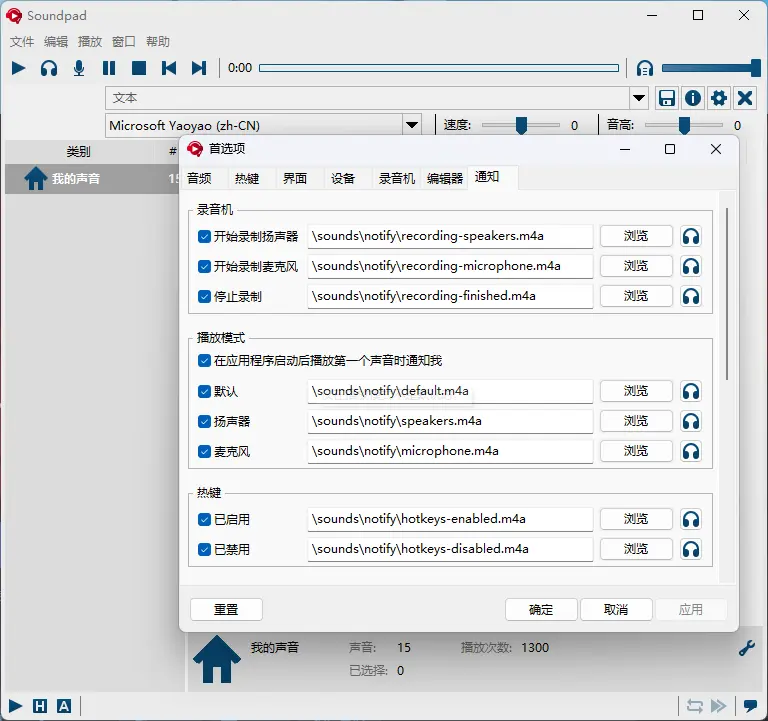Click the main volume slider at top right
768x721 pixels.
(711, 68)
